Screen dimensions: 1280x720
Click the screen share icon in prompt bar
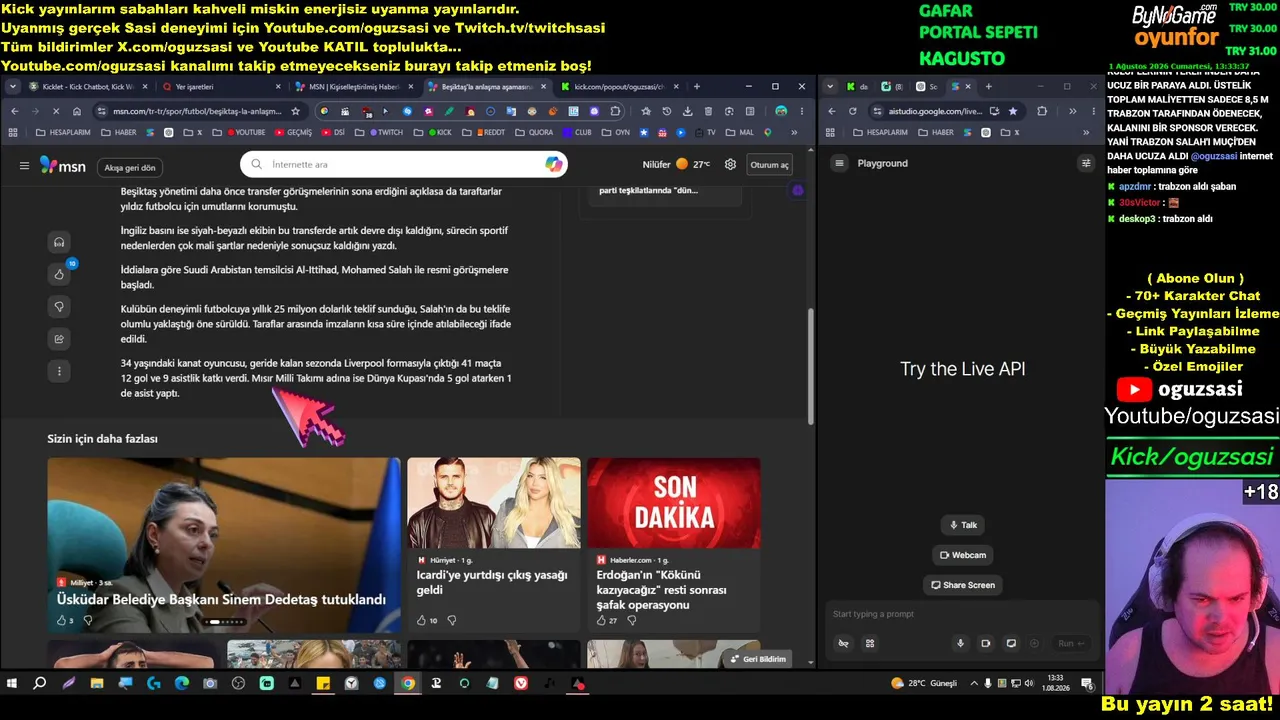pos(1011,643)
